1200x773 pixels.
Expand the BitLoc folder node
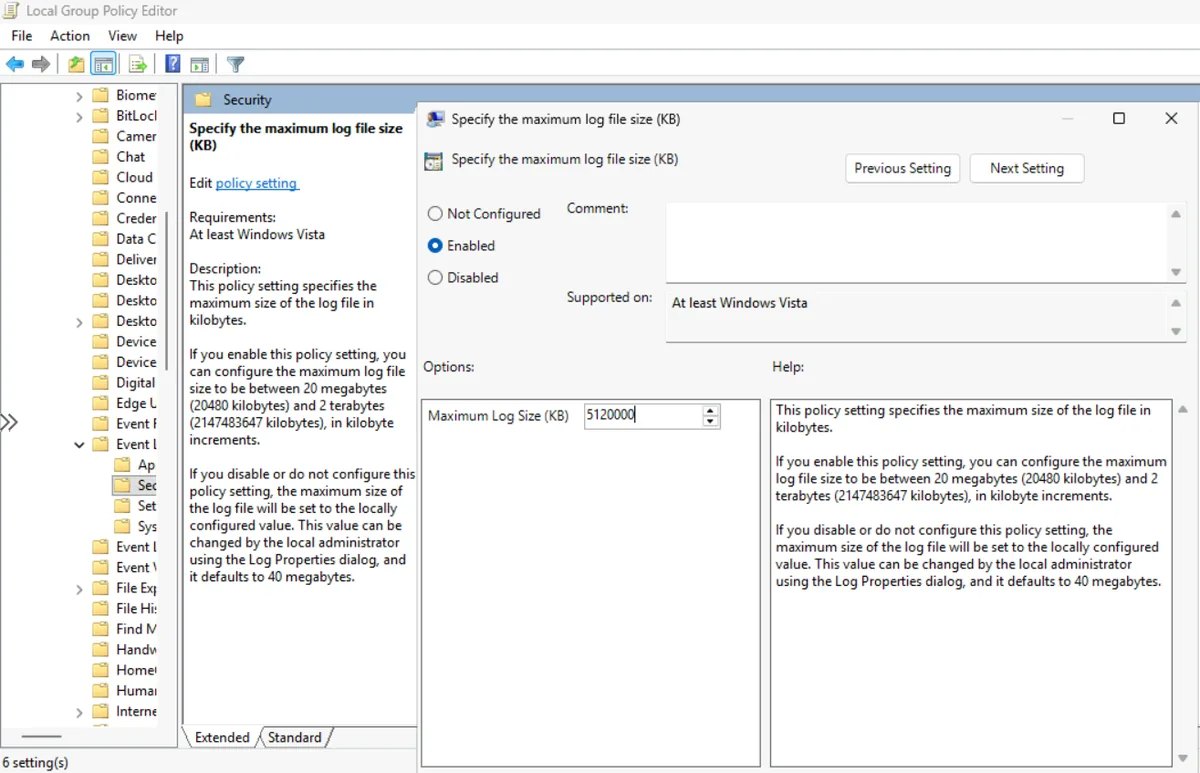pyautogui.click(x=79, y=116)
